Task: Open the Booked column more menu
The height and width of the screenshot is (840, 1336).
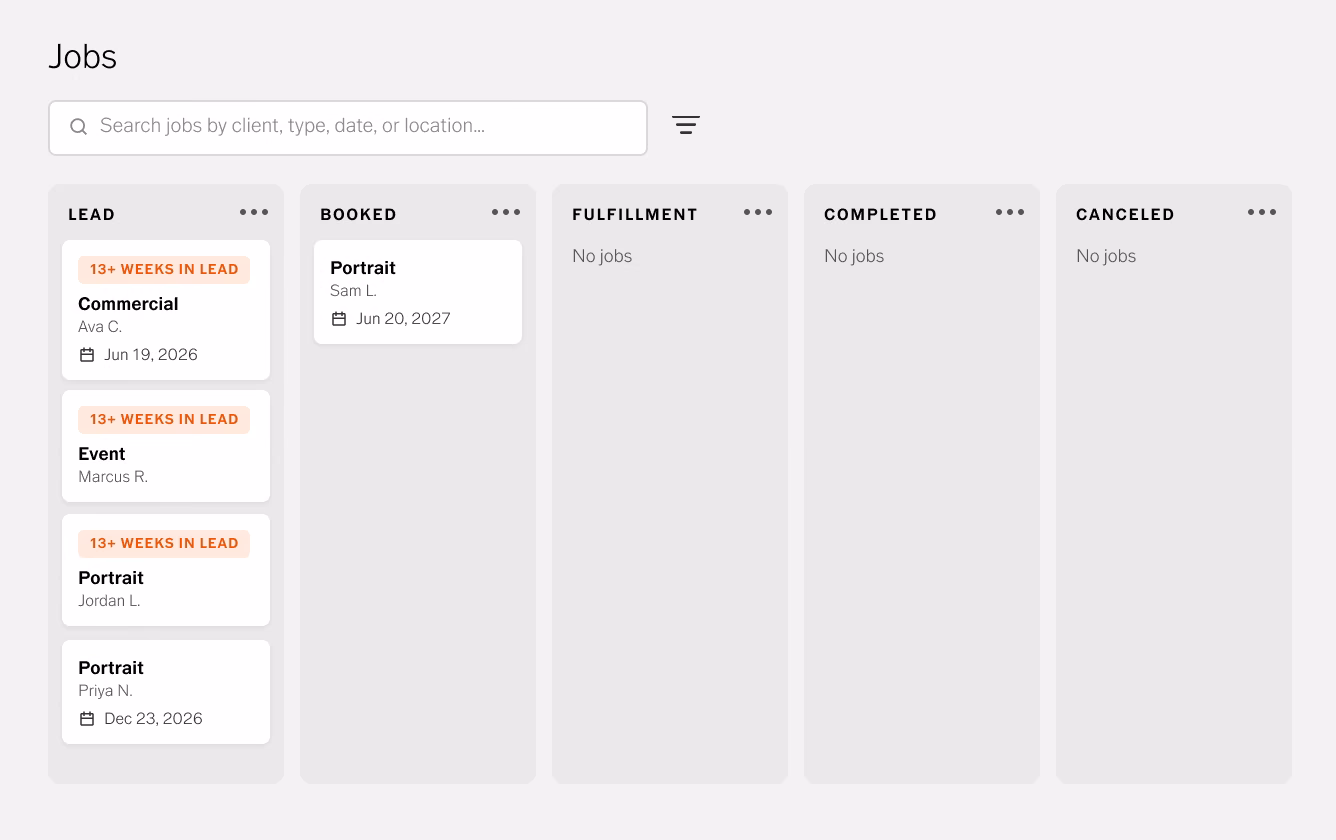Action: pos(506,212)
